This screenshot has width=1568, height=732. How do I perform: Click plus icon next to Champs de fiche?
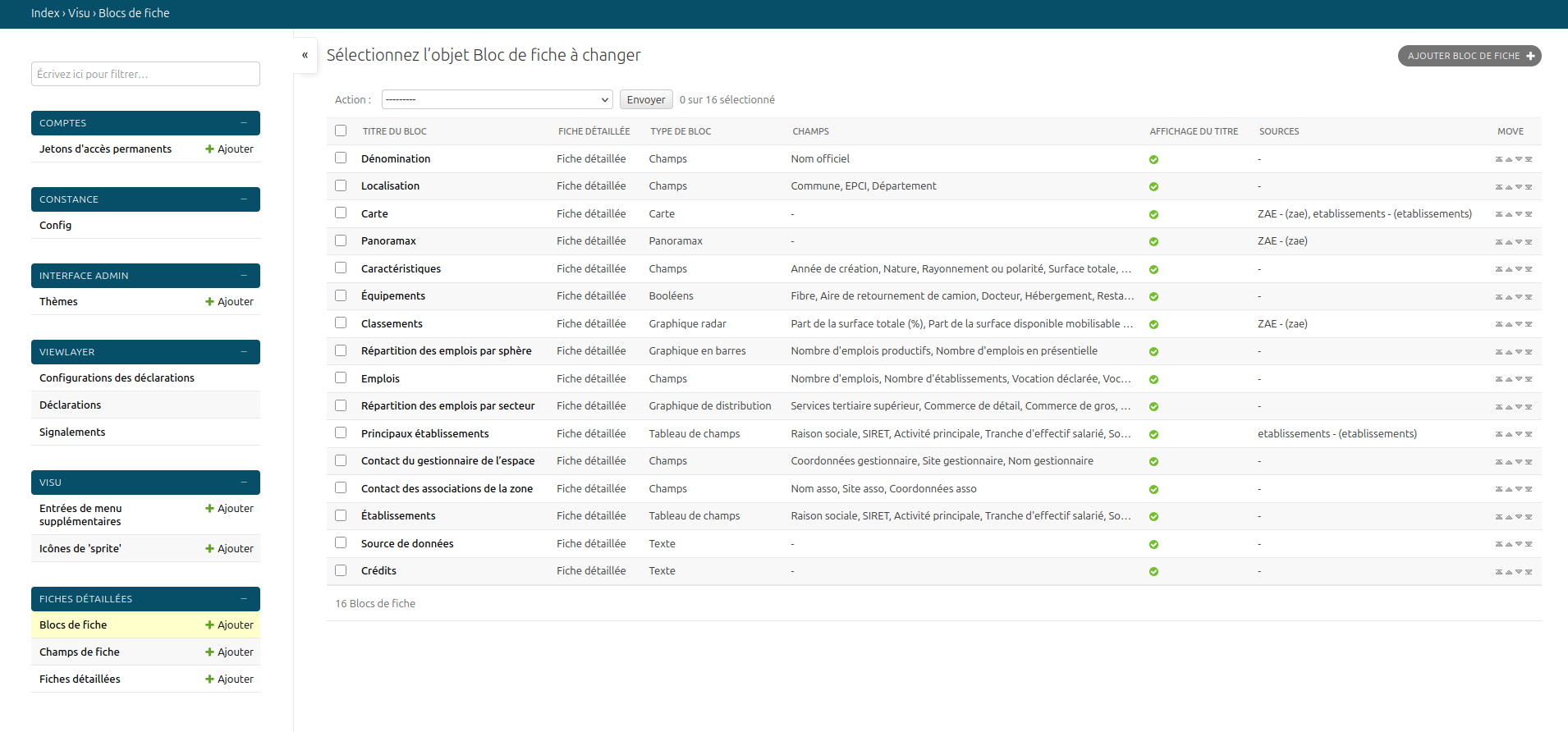209,652
